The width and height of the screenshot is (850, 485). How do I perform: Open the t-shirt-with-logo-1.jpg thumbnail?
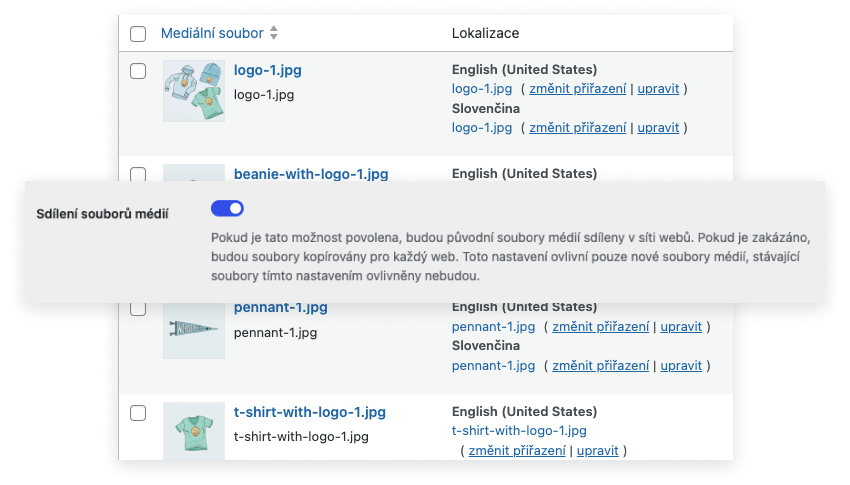click(x=194, y=431)
